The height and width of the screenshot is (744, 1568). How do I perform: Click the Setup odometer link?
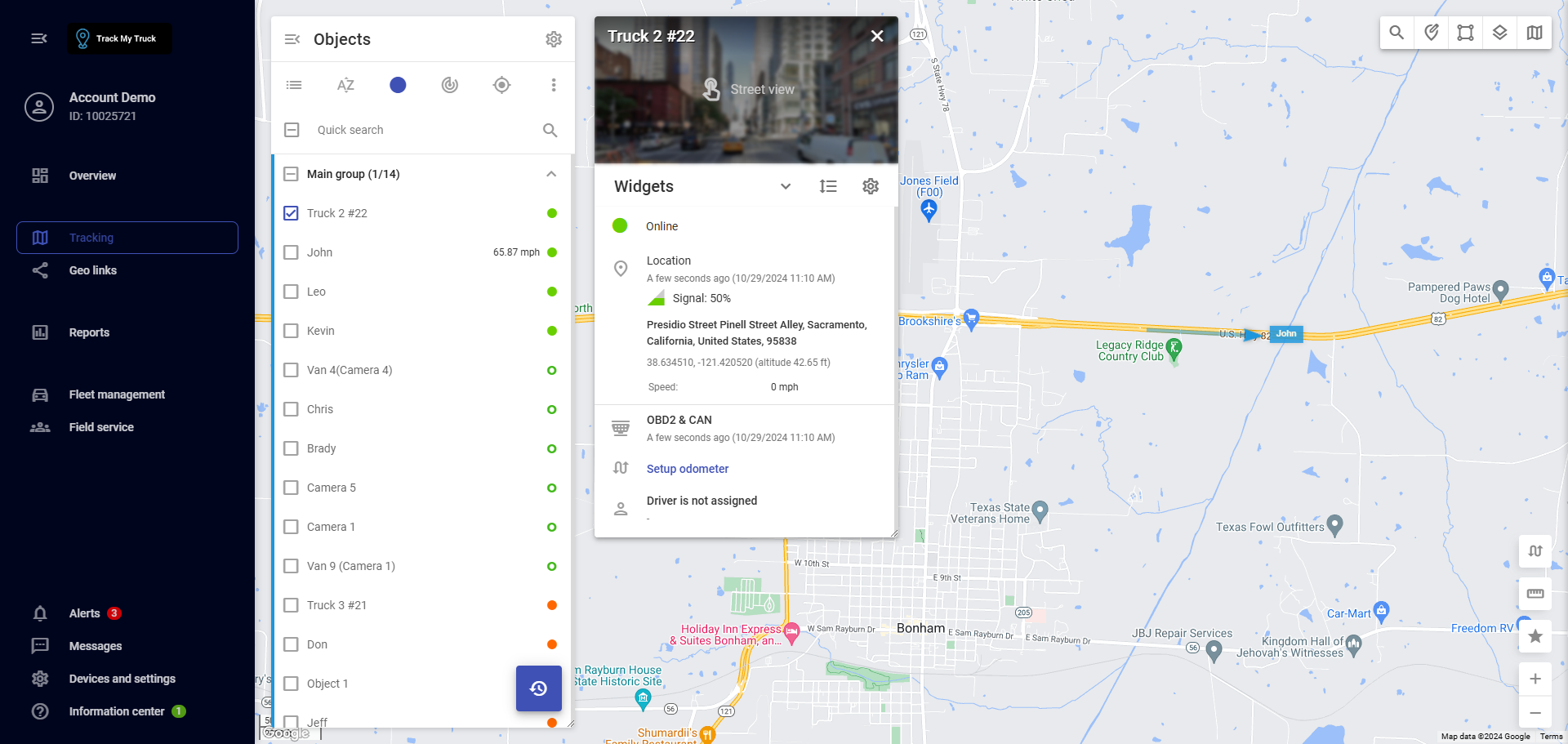coord(687,469)
